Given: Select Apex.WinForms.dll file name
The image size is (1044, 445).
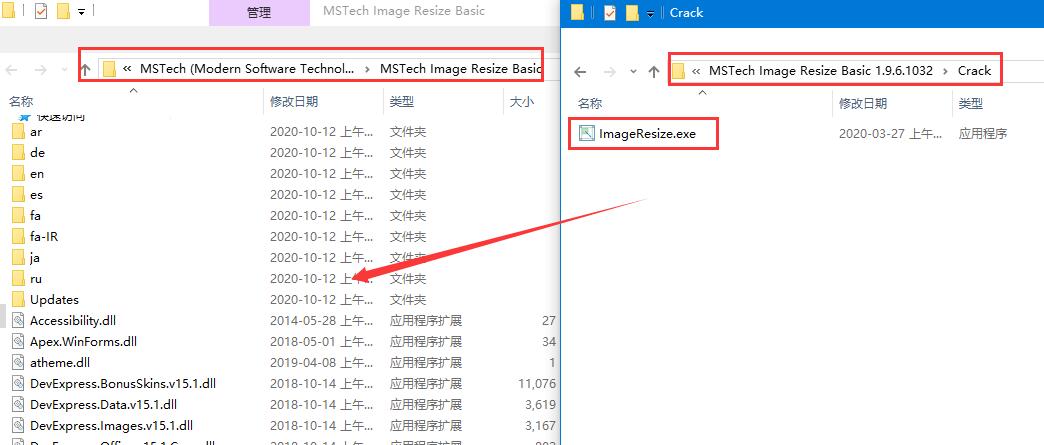Looking at the screenshot, I should 83,342.
